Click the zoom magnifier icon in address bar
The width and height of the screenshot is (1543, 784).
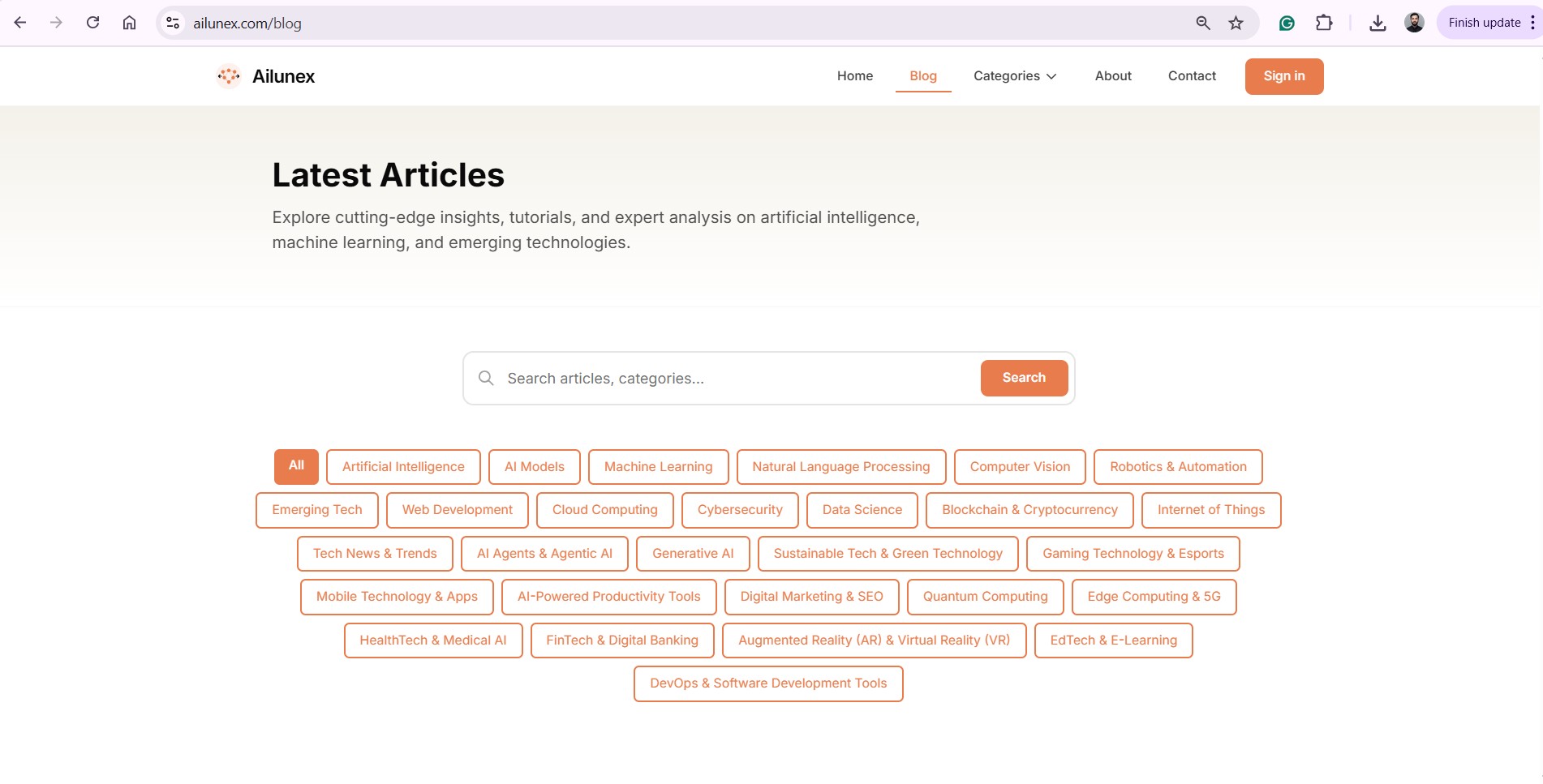pos(1203,23)
